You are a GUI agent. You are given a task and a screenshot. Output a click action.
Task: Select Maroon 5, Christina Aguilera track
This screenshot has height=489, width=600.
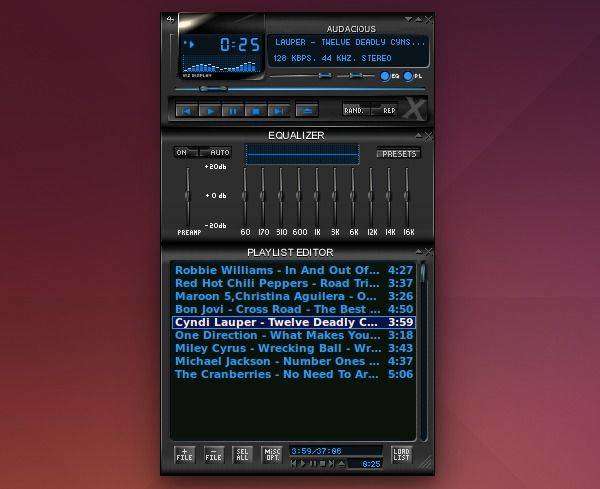(x=293, y=296)
